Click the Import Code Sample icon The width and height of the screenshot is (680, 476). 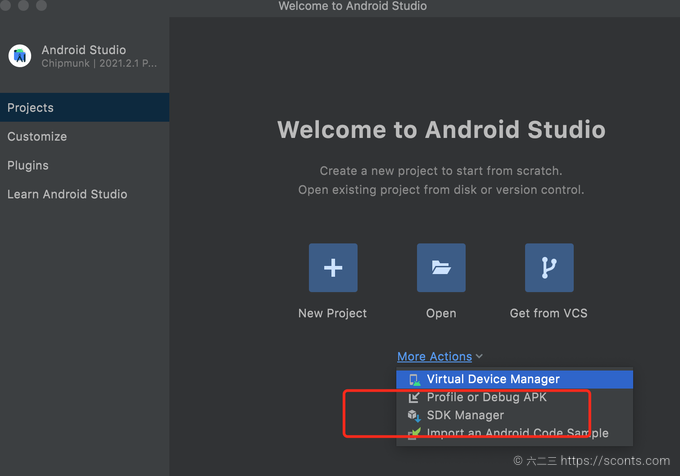(414, 433)
